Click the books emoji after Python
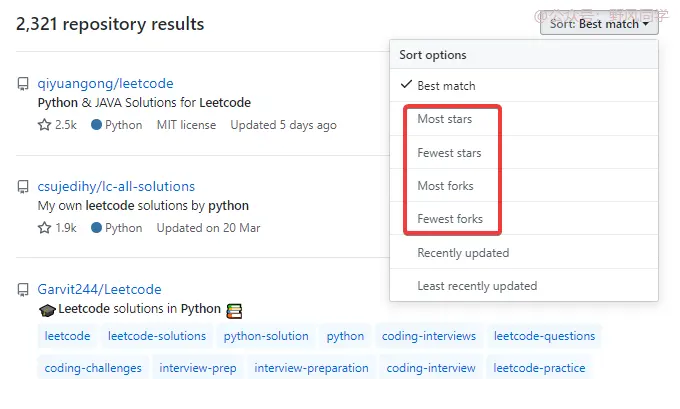 pos(235,310)
